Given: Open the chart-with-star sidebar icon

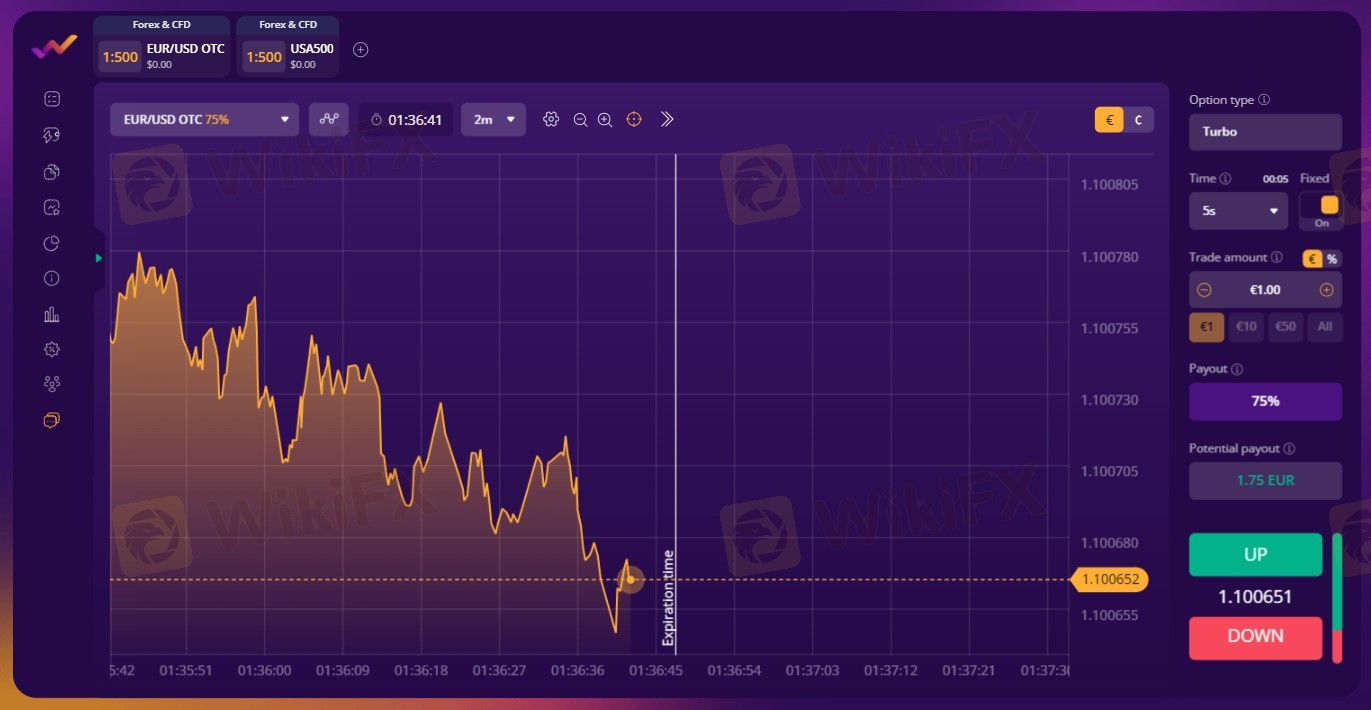Looking at the screenshot, I should (52, 207).
